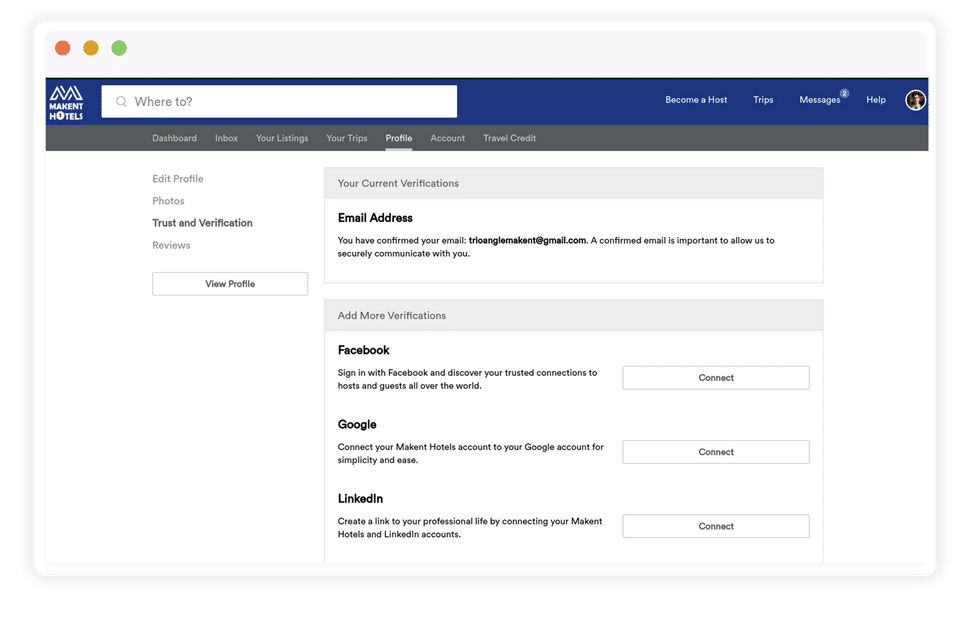
Task: Open Photos in the sidebar
Action: point(168,201)
